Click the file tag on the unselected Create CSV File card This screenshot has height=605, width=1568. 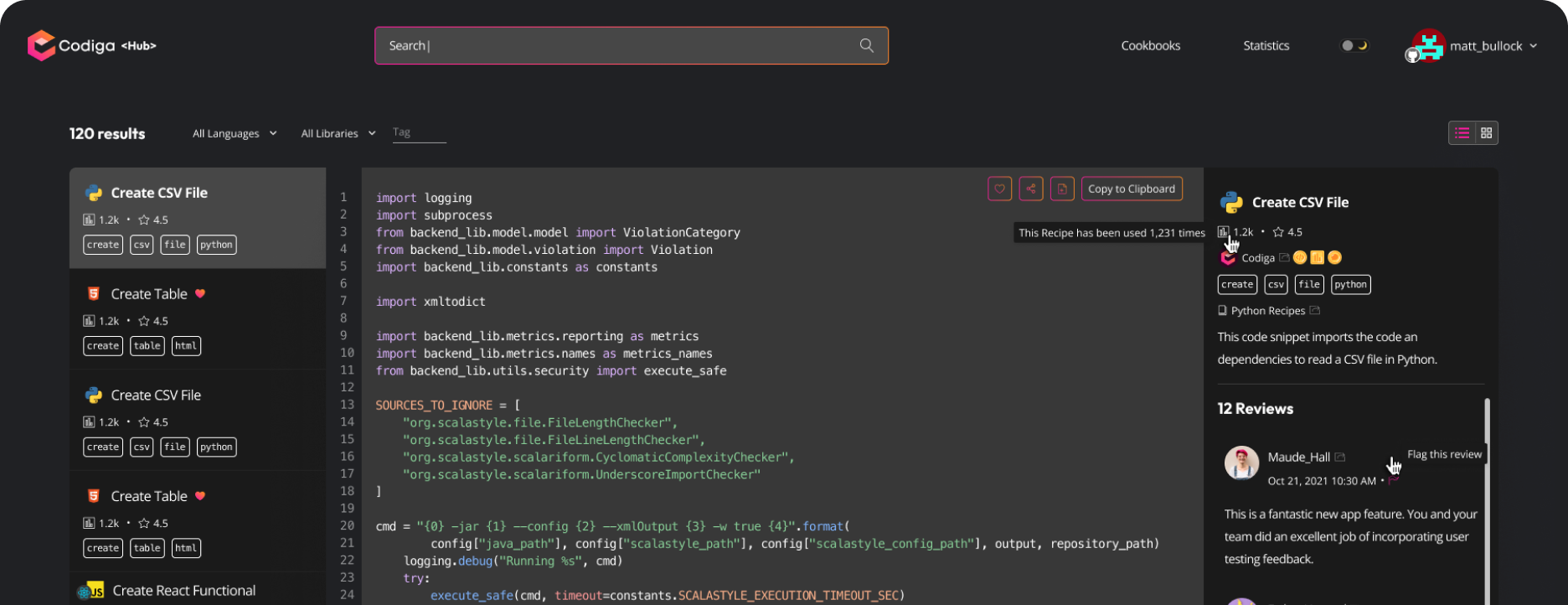[x=175, y=447]
